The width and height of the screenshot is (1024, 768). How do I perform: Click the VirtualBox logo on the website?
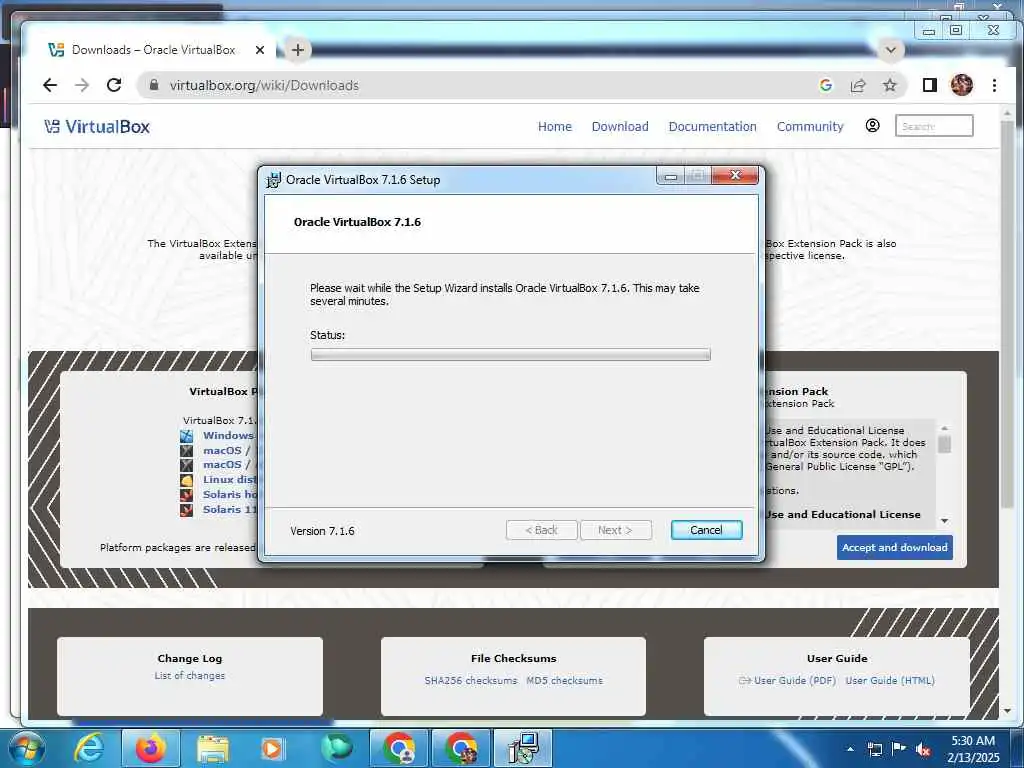[x=97, y=127]
